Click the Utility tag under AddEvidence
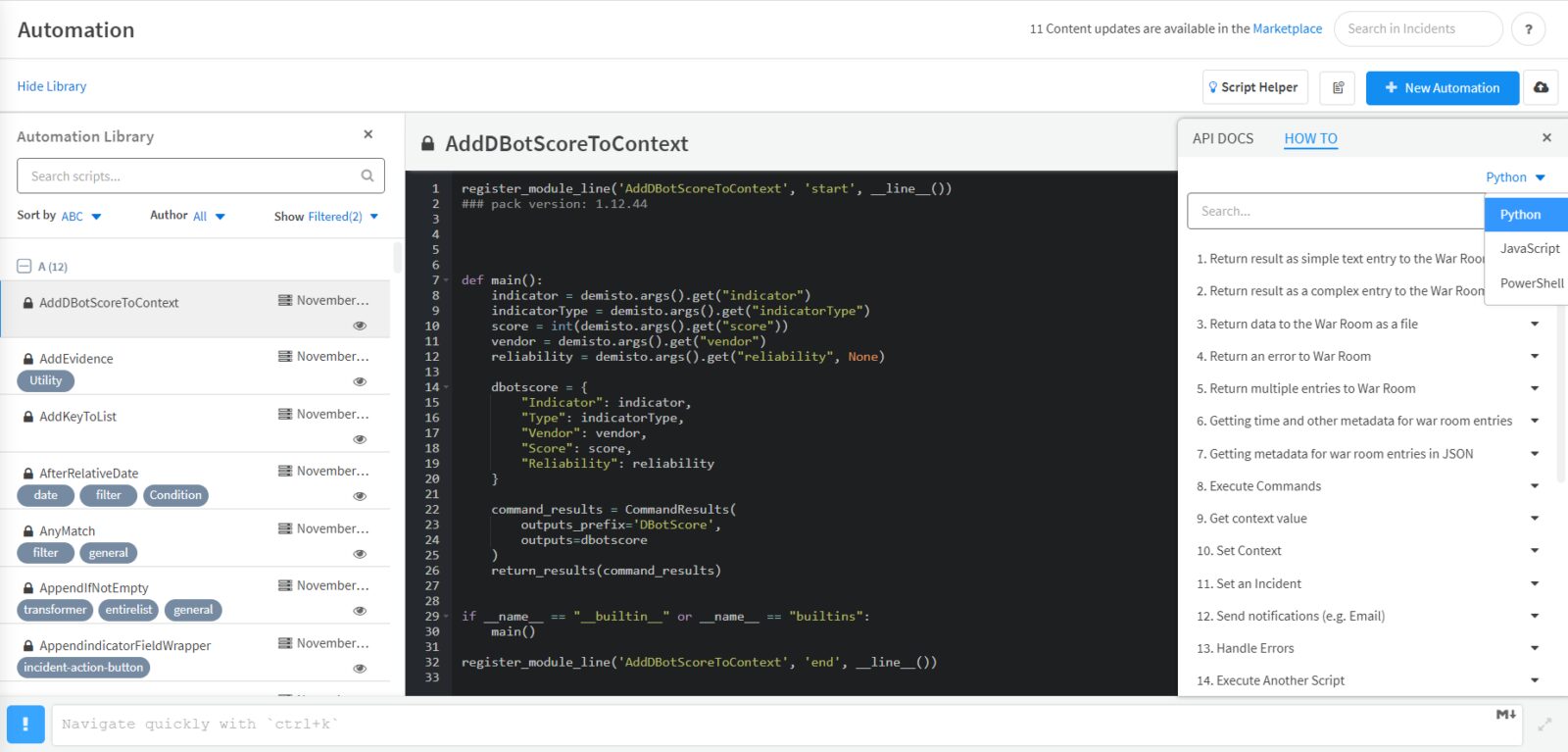The height and width of the screenshot is (752, 1568). click(x=45, y=380)
